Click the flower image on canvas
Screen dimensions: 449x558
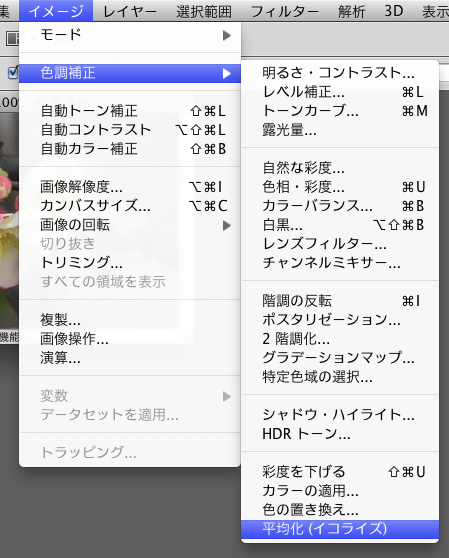(x=9, y=221)
